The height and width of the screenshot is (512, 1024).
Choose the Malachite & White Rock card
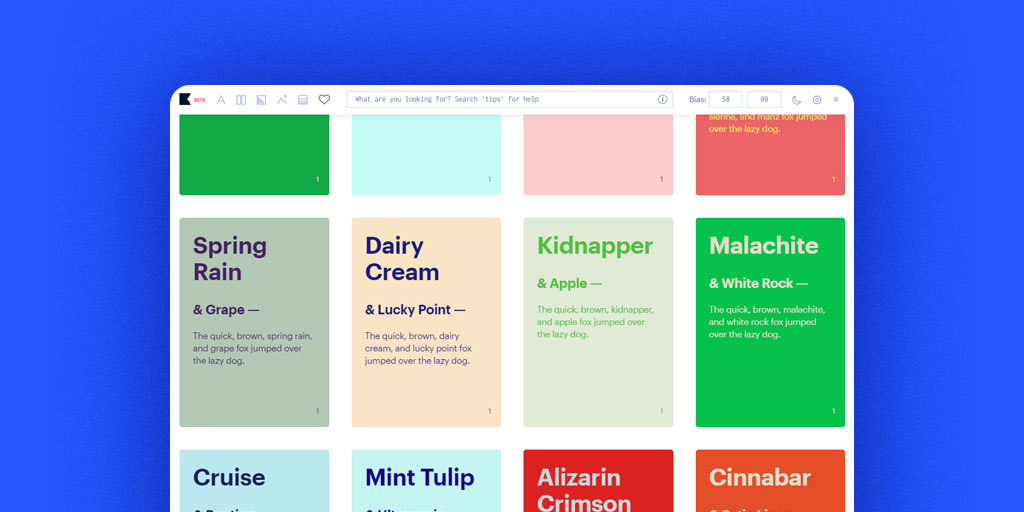click(770, 322)
